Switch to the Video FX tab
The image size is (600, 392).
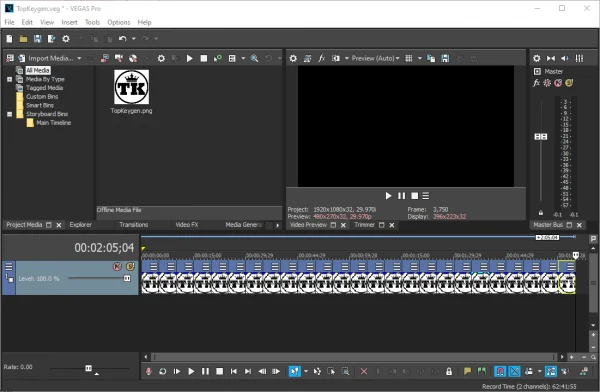[187, 225]
